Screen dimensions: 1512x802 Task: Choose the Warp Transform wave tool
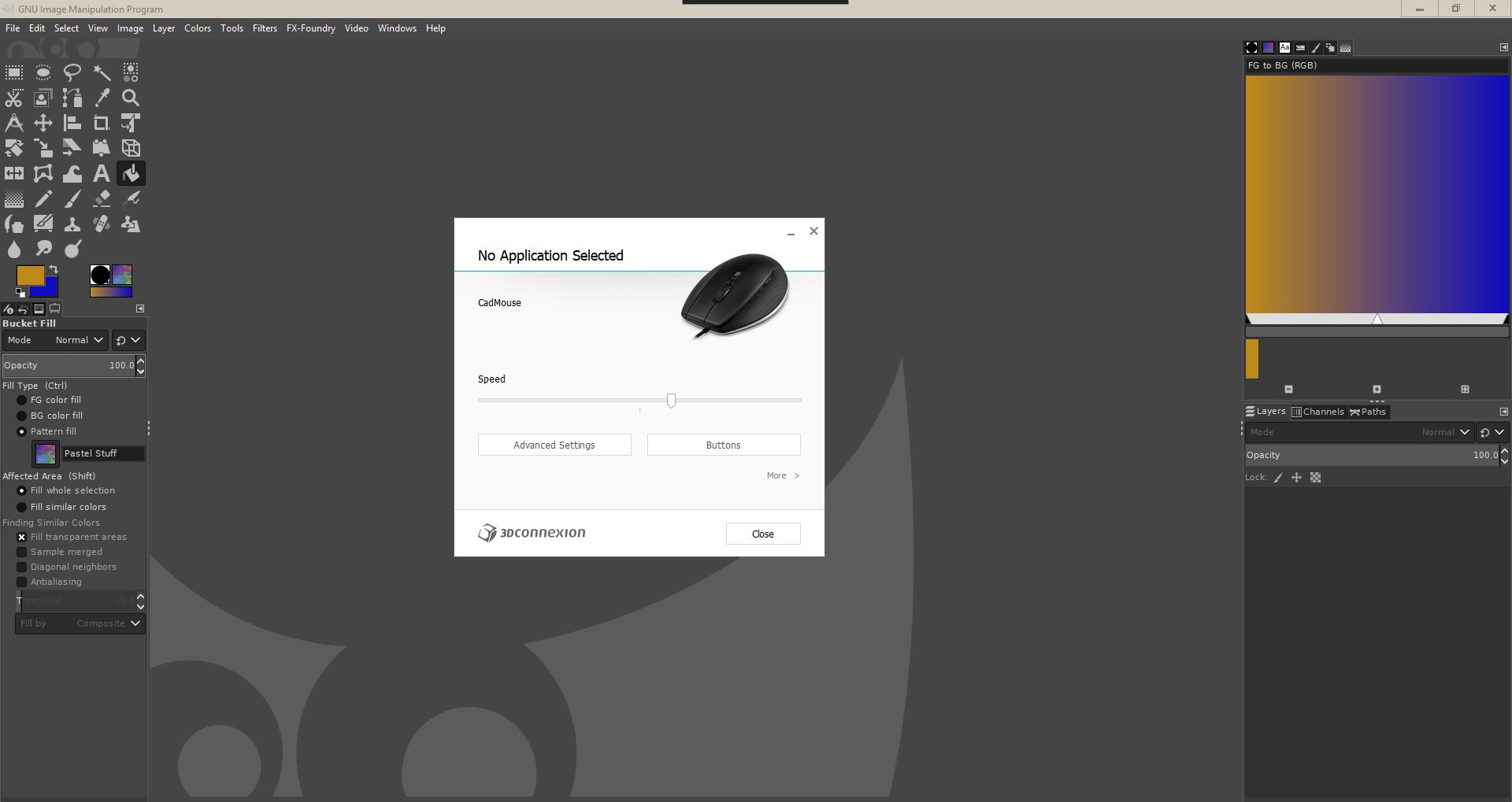pyautogui.click(x=72, y=173)
